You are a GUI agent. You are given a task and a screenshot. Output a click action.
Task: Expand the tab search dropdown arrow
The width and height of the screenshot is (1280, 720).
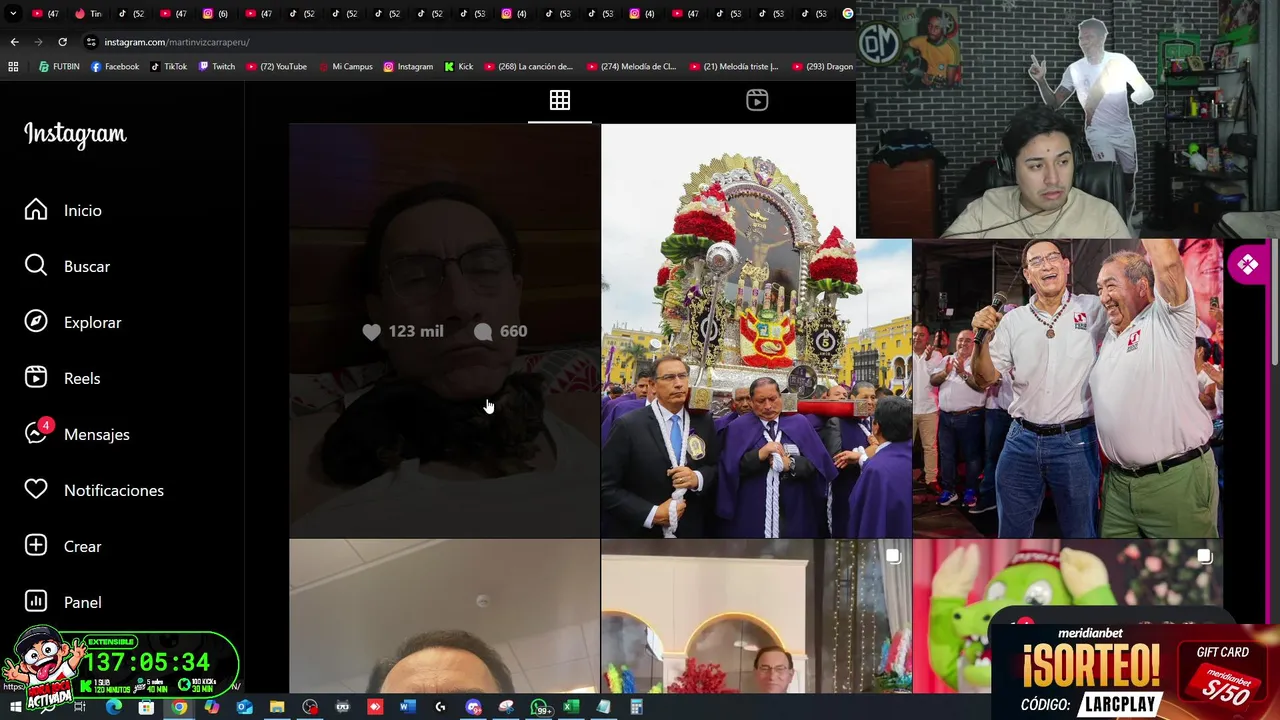[13, 14]
